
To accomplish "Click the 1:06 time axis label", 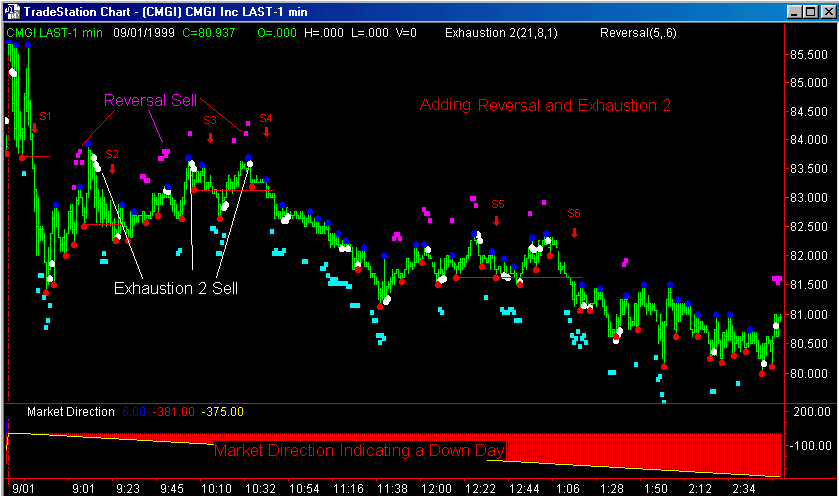I will click(568, 489).
